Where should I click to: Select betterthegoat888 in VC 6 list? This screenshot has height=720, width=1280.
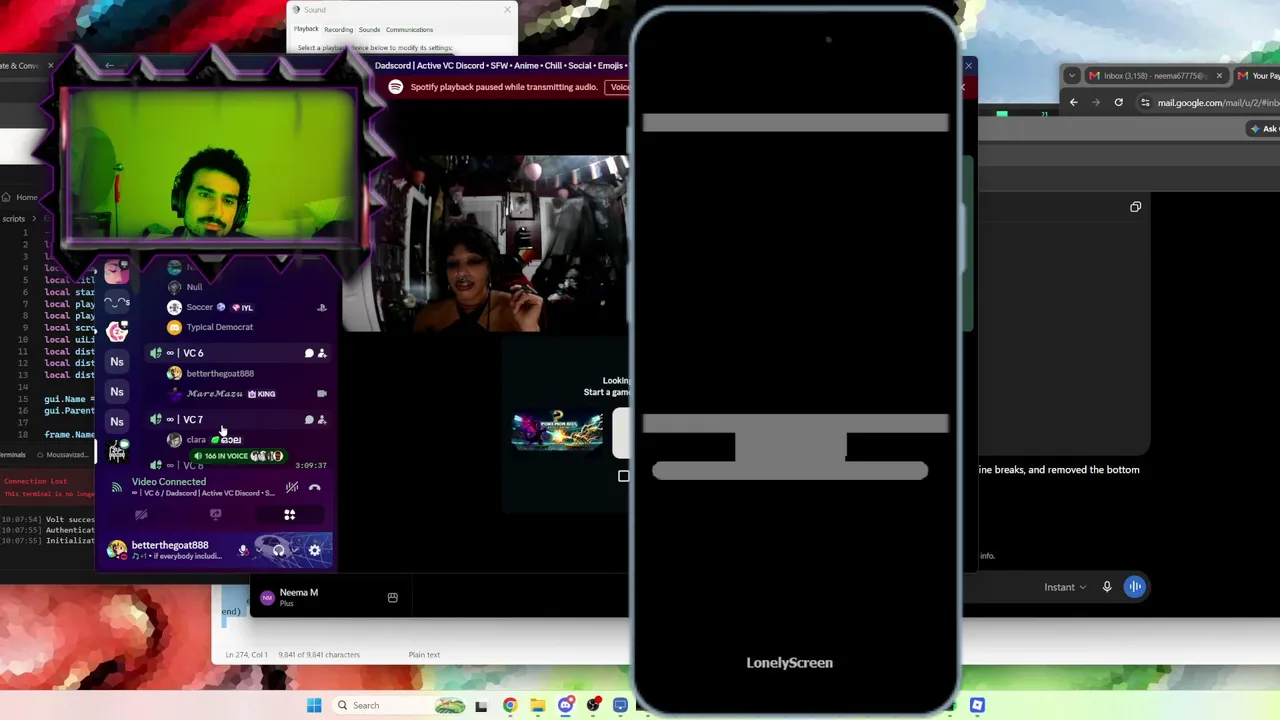click(247, 373)
